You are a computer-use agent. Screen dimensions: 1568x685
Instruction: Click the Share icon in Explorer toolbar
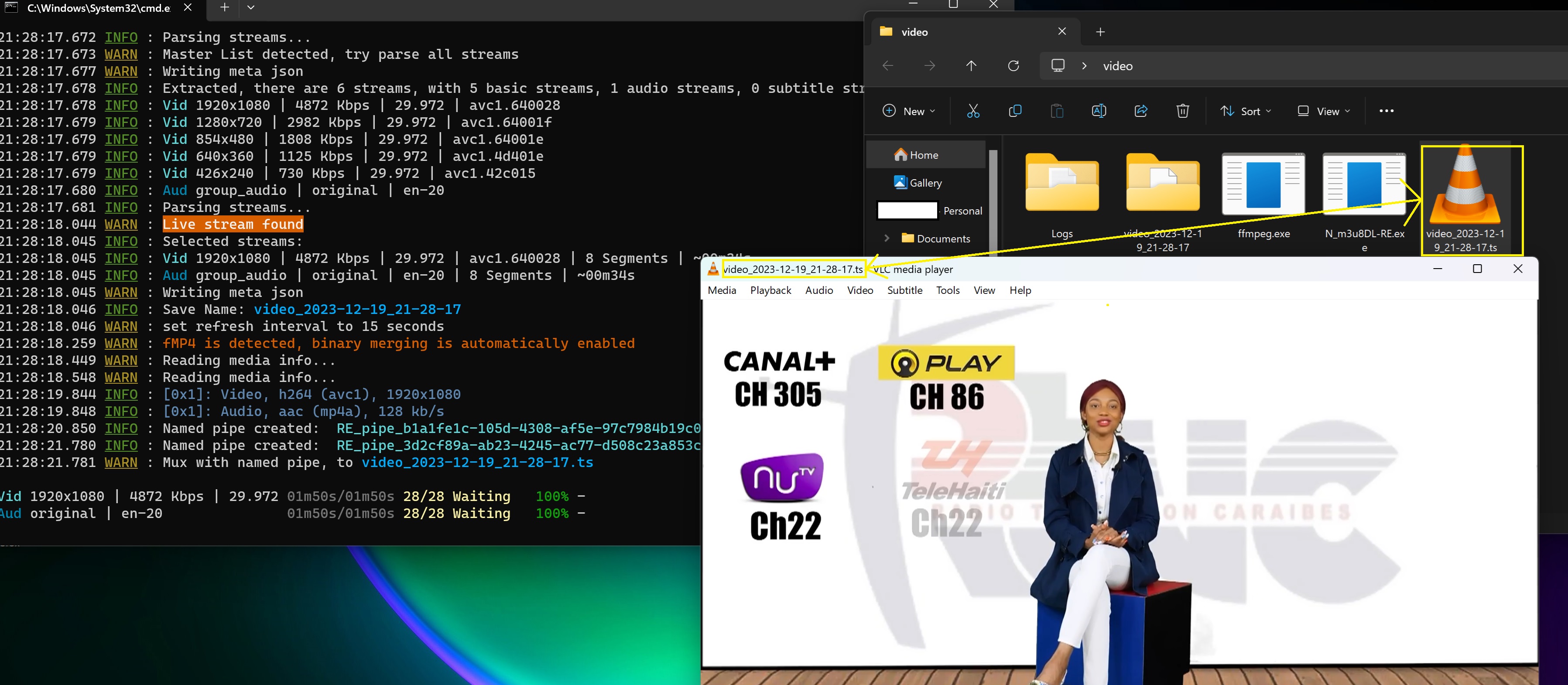[1141, 111]
